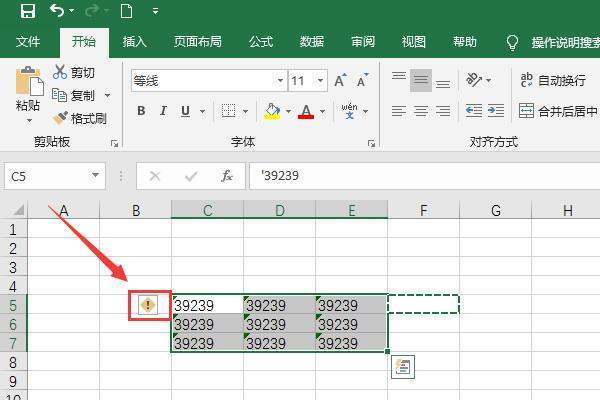Click the formula bar showing '39239
Screen dimensions: 600x400
coord(420,176)
